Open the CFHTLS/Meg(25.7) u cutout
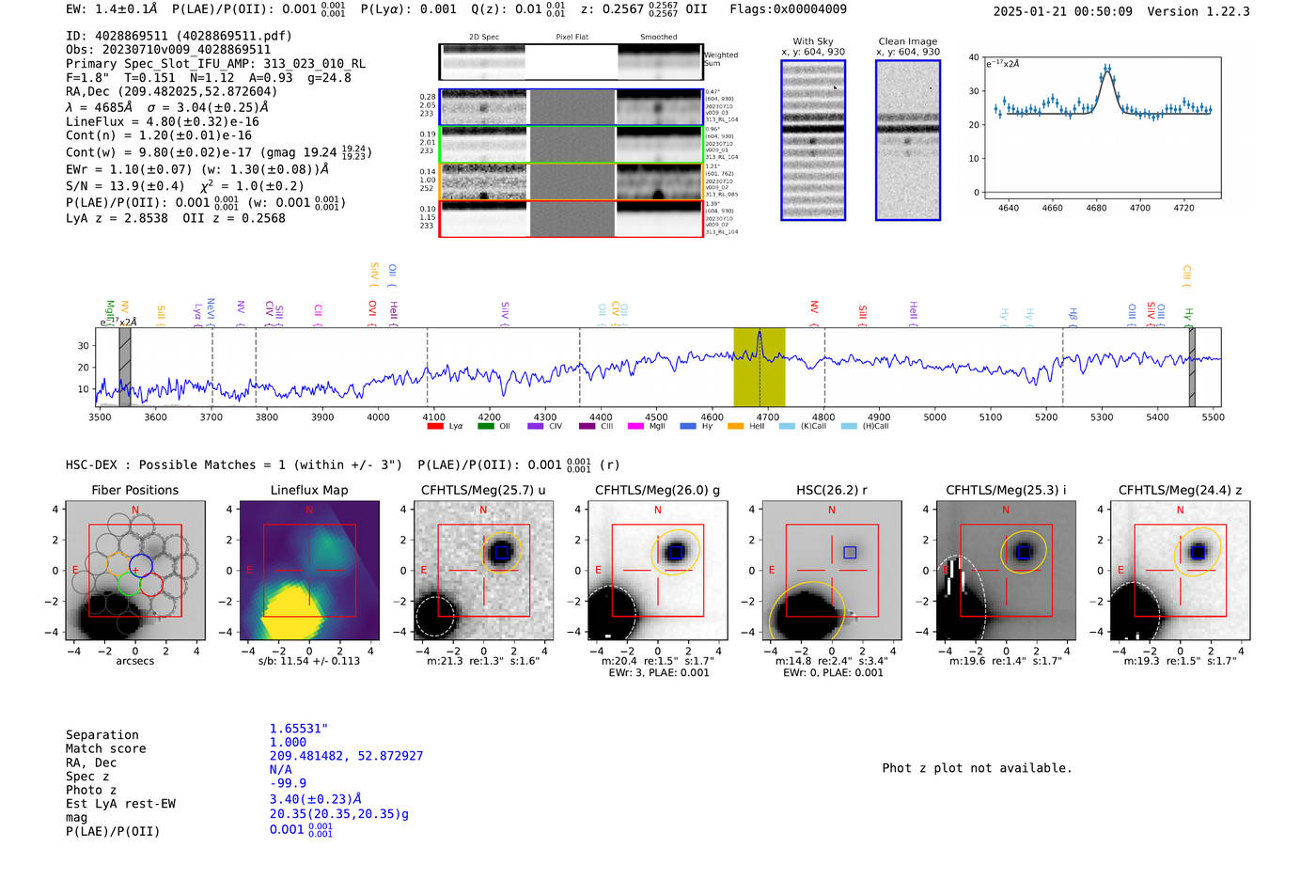This screenshot has width=1316, height=896. click(x=483, y=570)
